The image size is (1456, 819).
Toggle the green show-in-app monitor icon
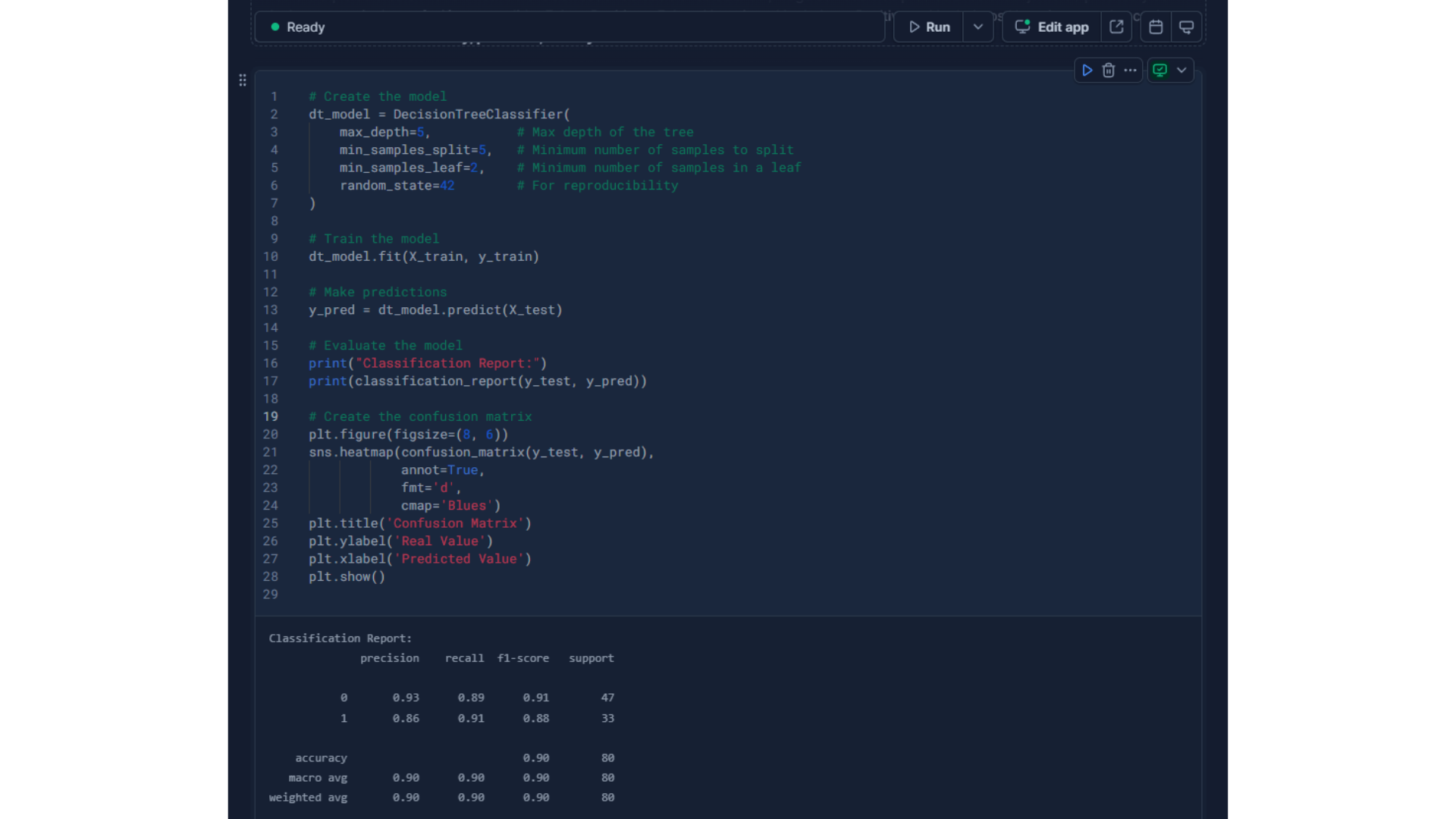[1159, 71]
